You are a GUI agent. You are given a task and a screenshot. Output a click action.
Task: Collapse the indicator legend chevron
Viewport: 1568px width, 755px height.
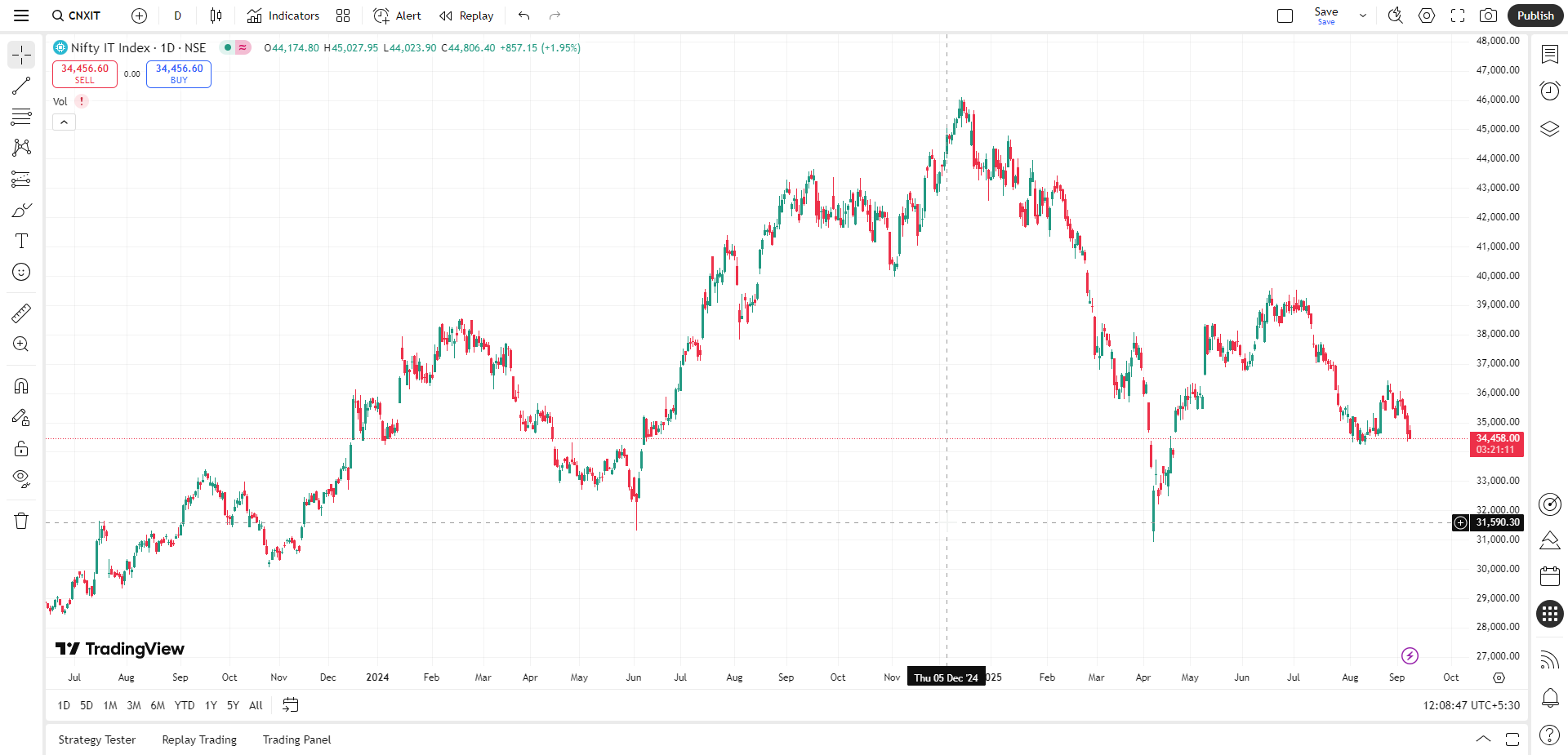[x=64, y=122]
